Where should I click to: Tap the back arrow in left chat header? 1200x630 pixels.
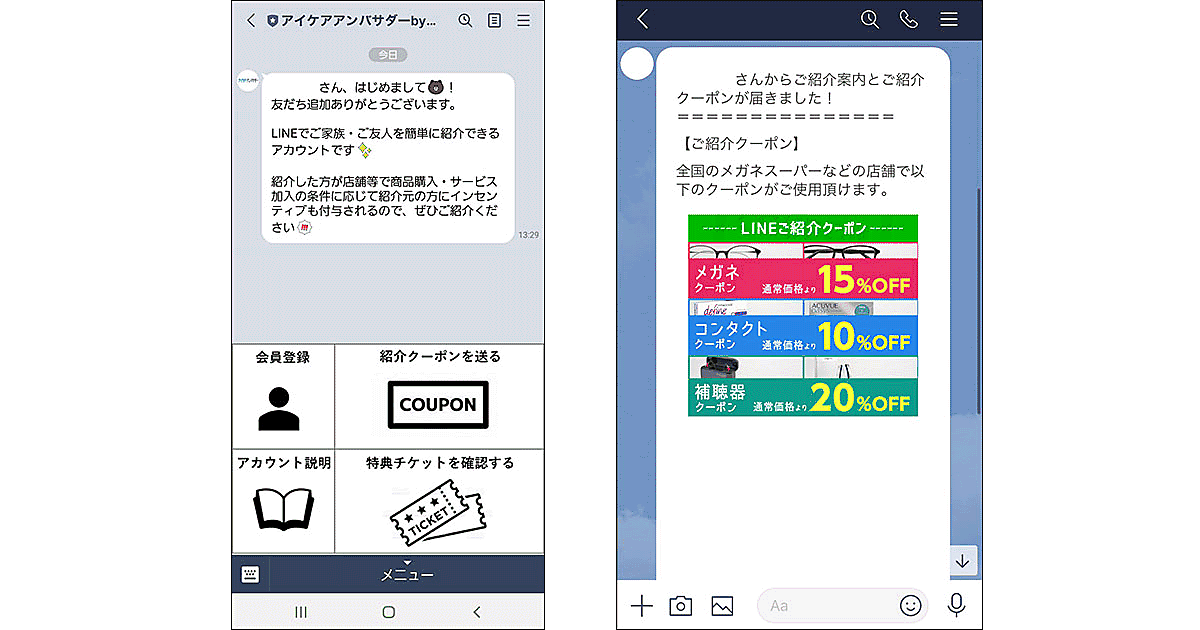250,20
